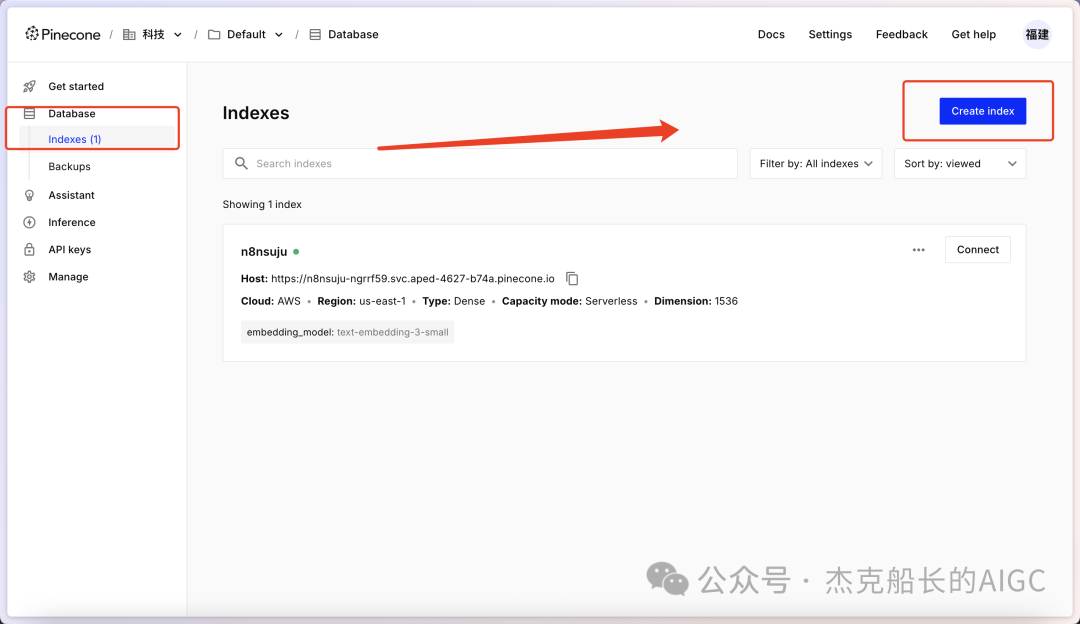Image resolution: width=1080 pixels, height=624 pixels.
Task: Expand the 科技 organization dropdown
Action: (x=178, y=34)
